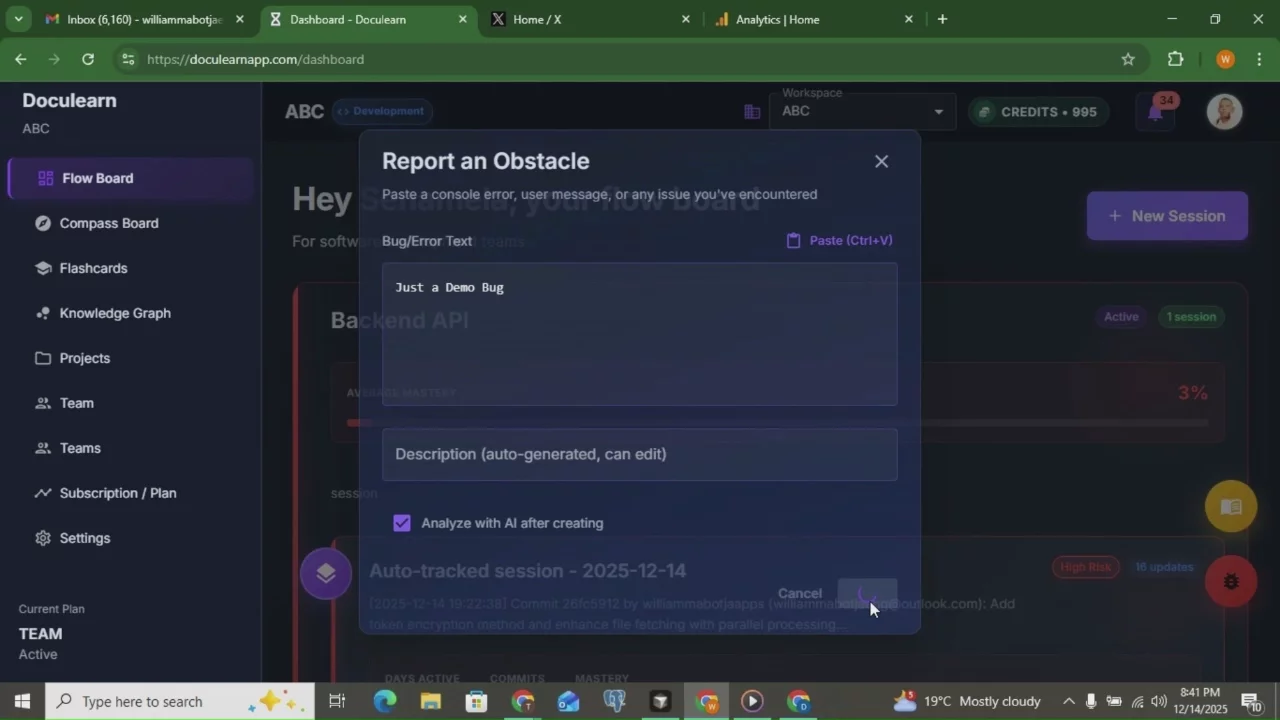The height and width of the screenshot is (720, 1280).
Task: Click the purple layers session icon
Action: pos(326,573)
